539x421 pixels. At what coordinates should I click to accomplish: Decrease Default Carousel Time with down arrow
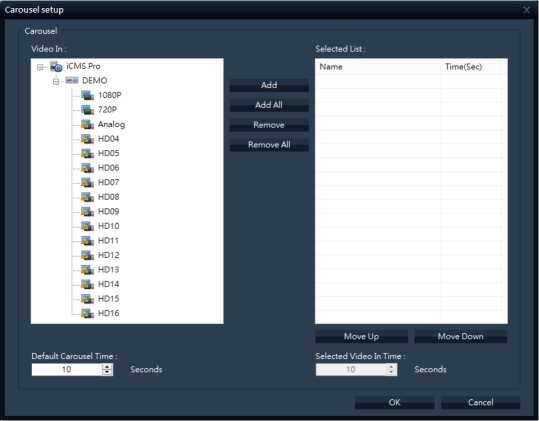pos(107,372)
